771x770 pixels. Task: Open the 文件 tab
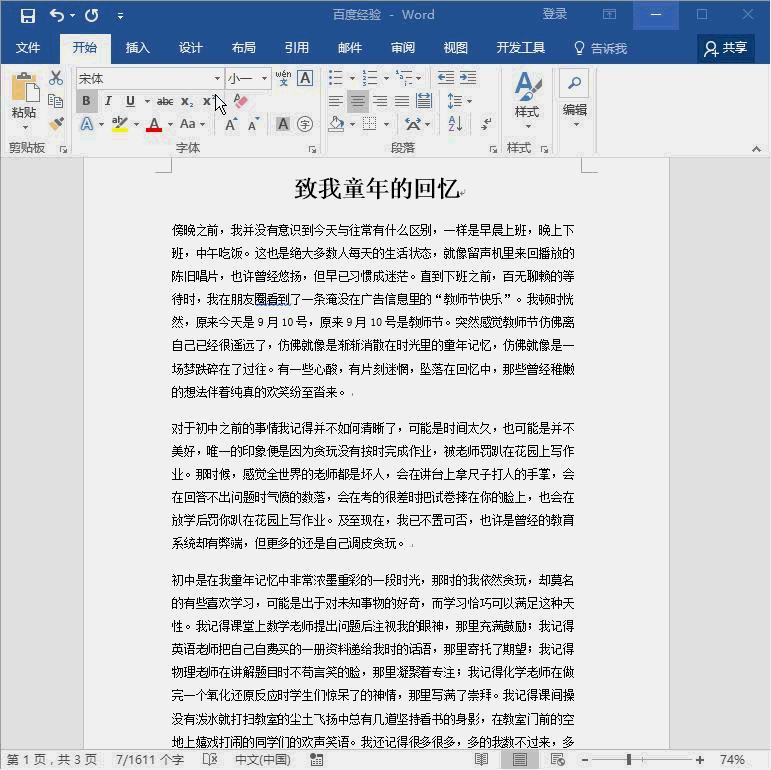[28, 48]
